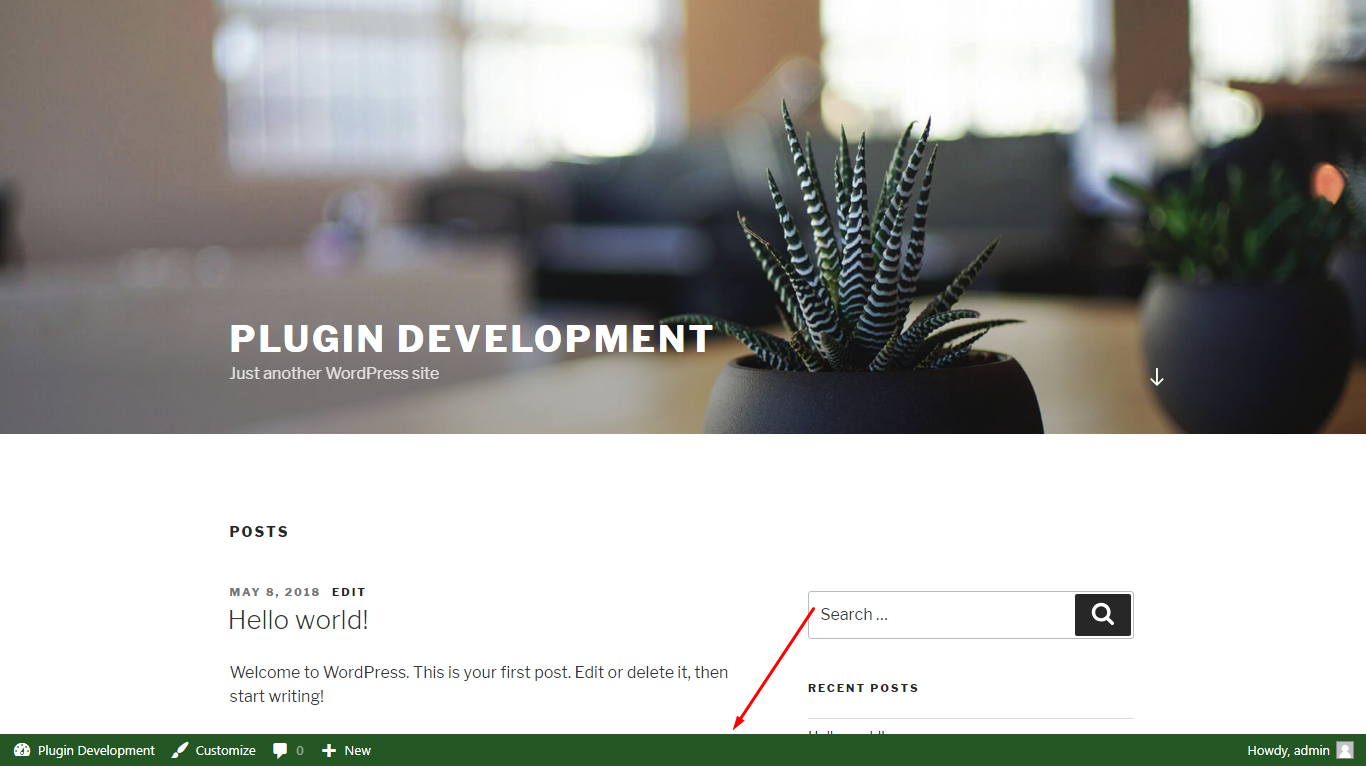The height and width of the screenshot is (766, 1366).
Task: Open the New content menu
Action: click(346, 750)
